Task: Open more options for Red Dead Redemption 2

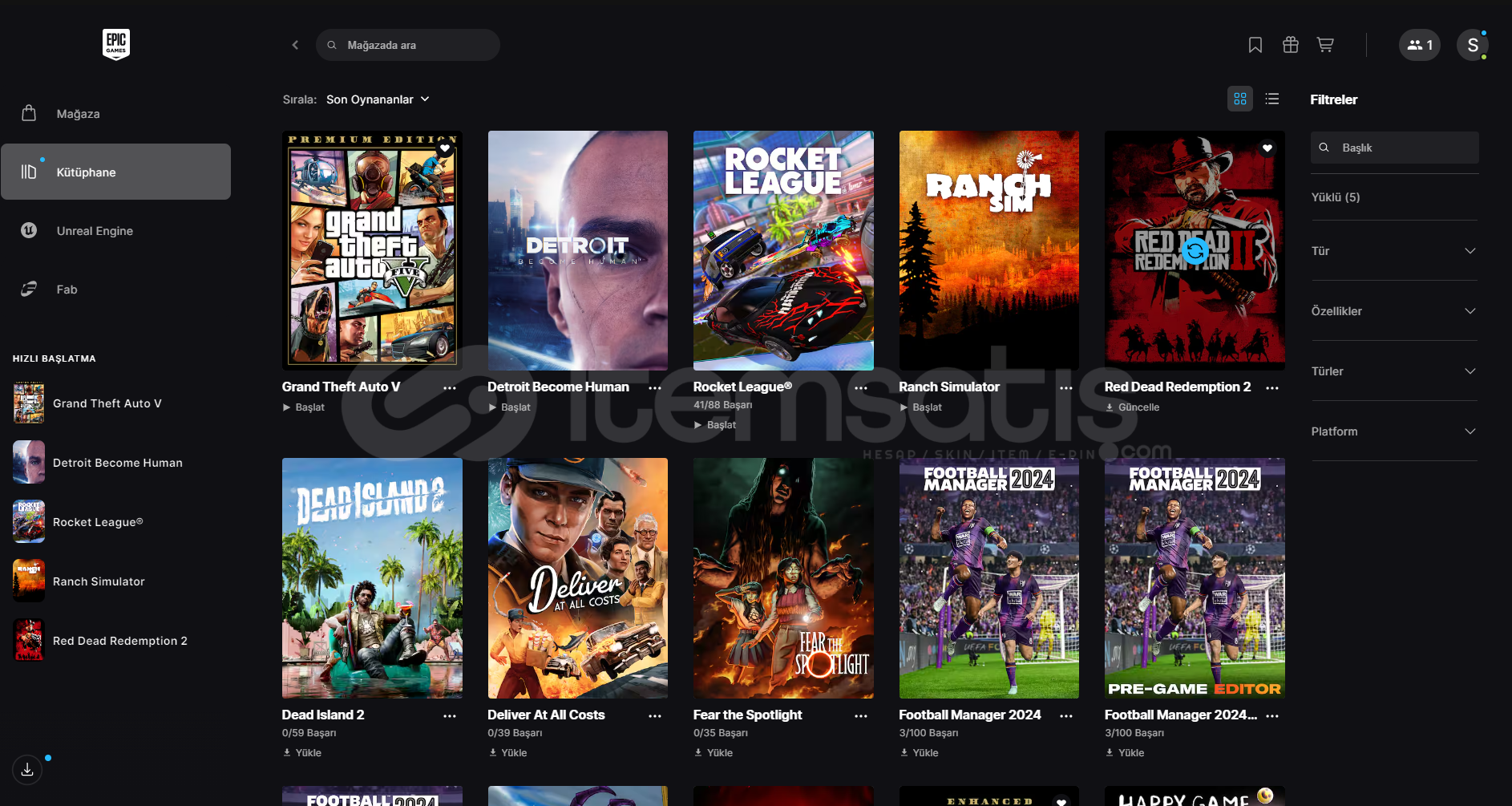Action: coord(1272,388)
